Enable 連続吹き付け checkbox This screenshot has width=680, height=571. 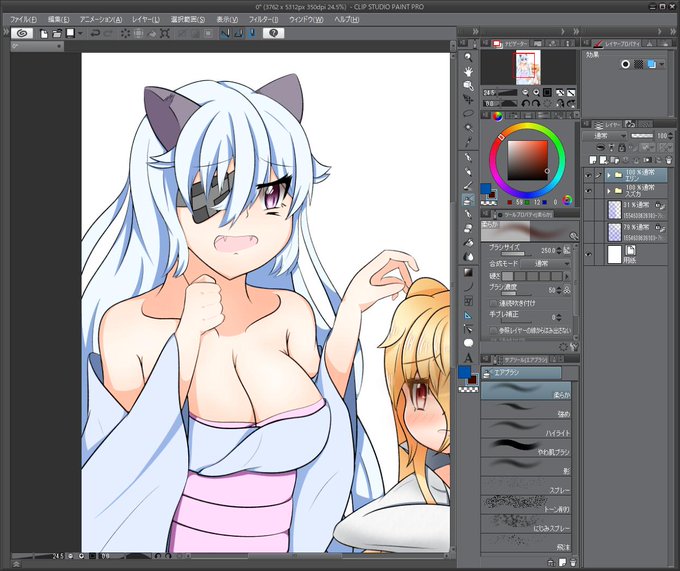493,303
